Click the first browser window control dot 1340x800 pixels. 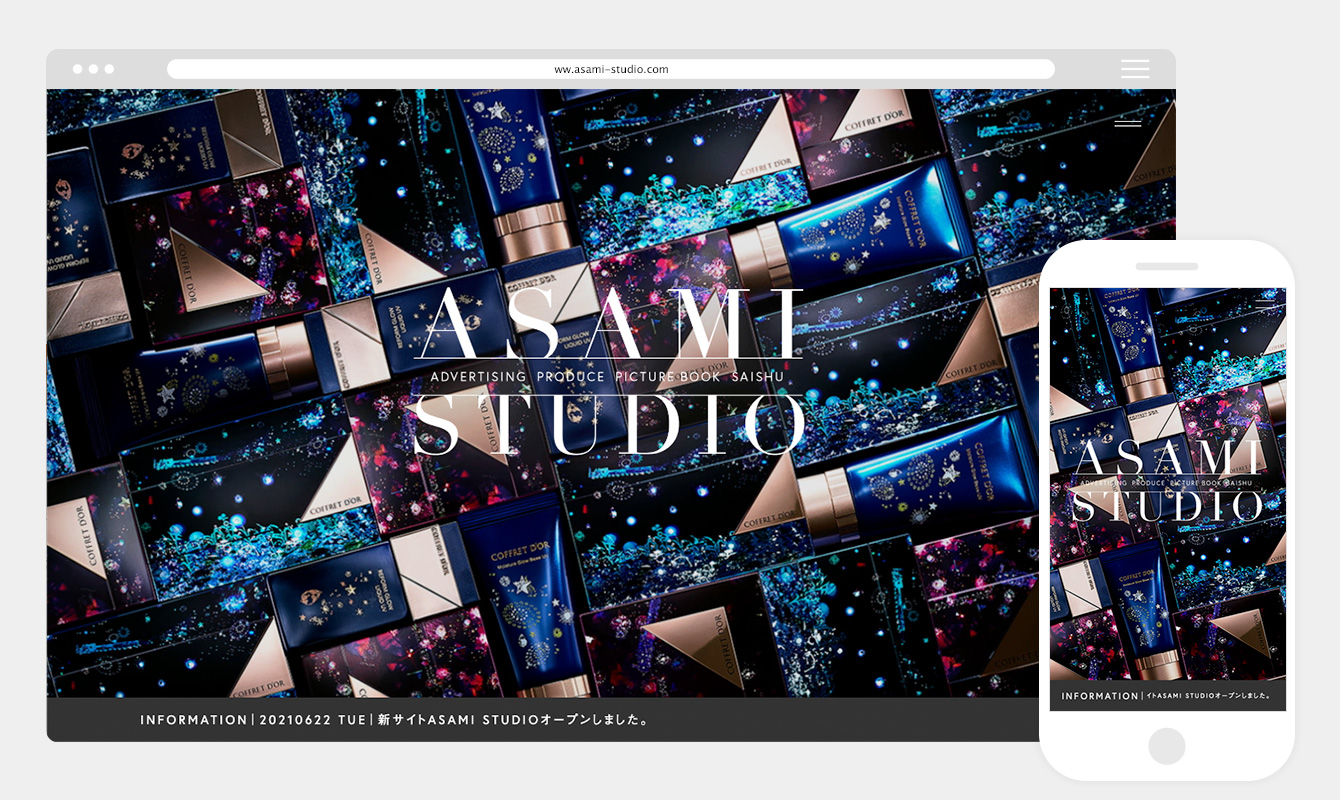coord(78,69)
